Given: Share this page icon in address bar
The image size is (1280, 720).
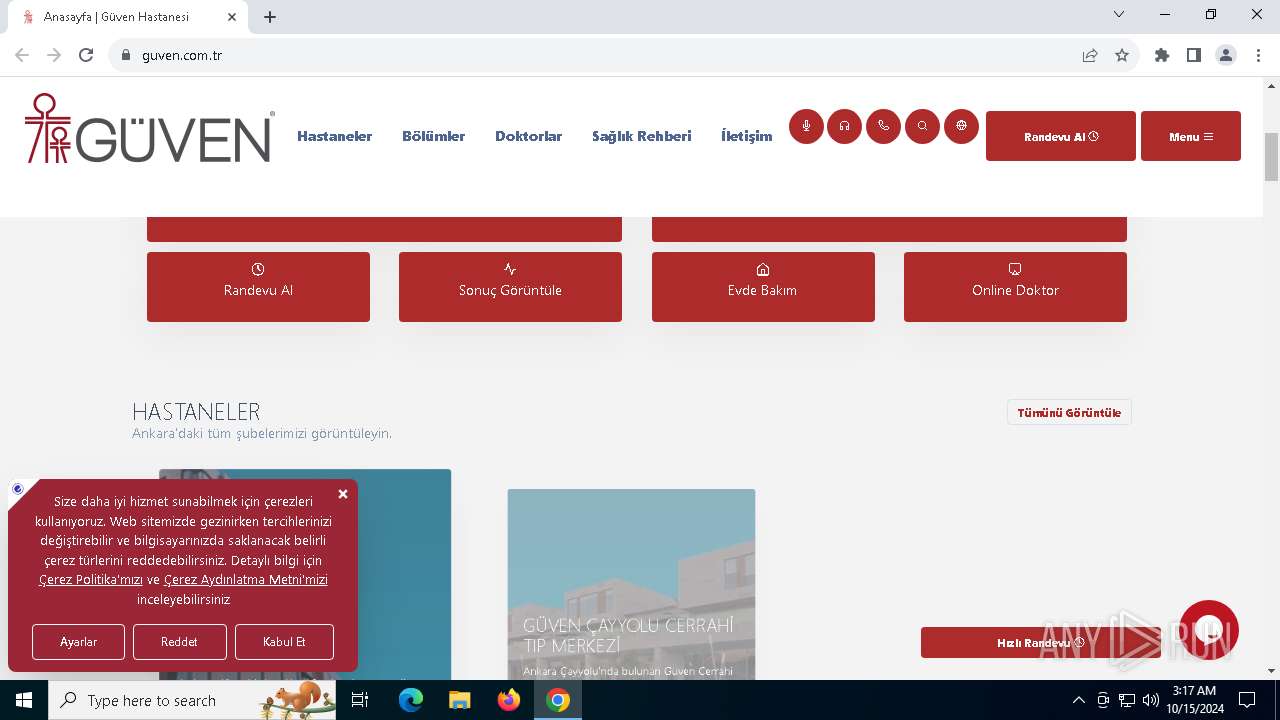Looking at the screenshot, I should coord(1090,55).
